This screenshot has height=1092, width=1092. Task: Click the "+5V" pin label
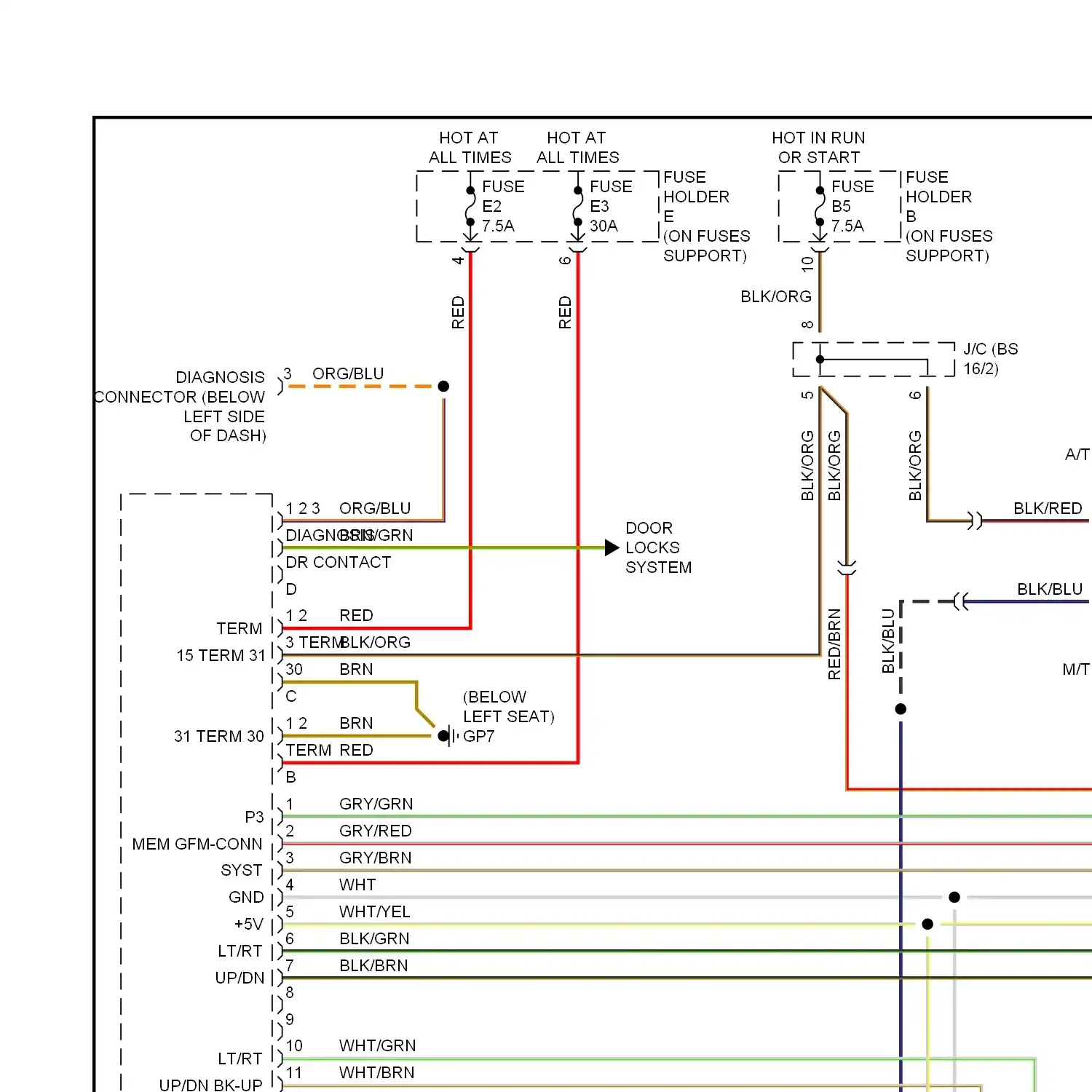[248, 924]
